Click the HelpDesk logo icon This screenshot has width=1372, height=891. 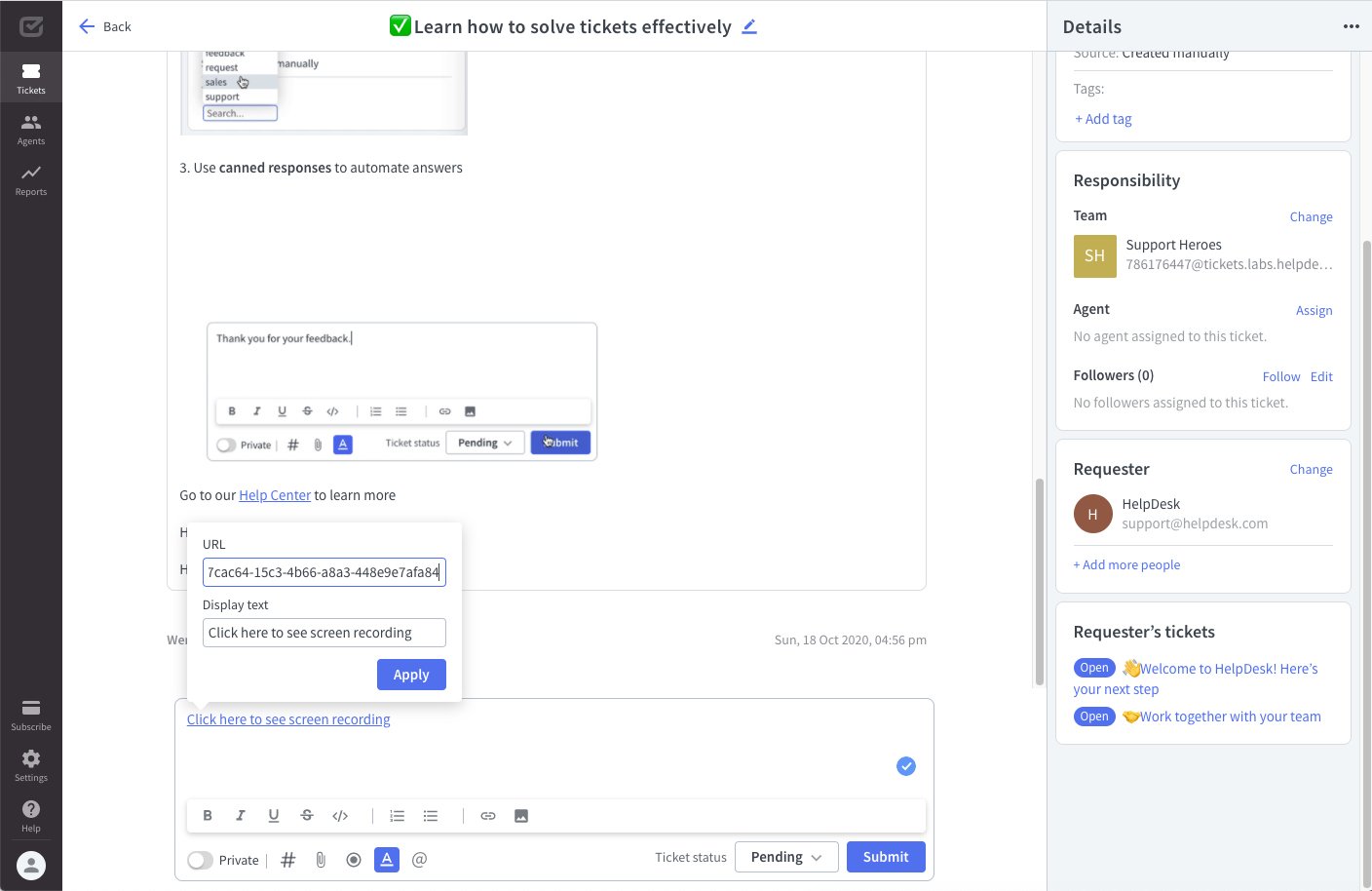pyautogui.click(x=31, y=26)
